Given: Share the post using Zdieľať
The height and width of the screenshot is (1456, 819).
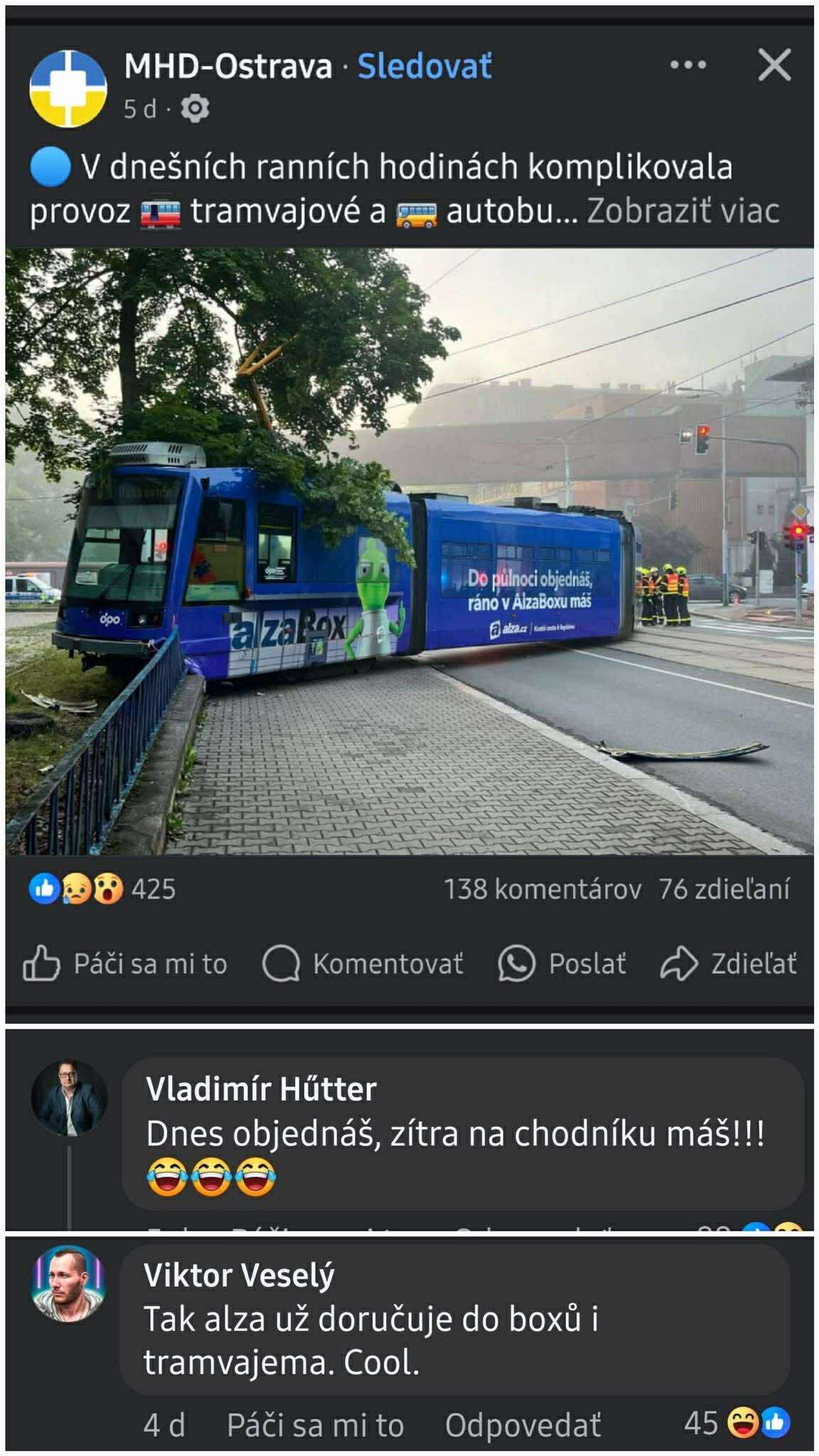Looking at the screenshot, I should [x=729, y=964].
